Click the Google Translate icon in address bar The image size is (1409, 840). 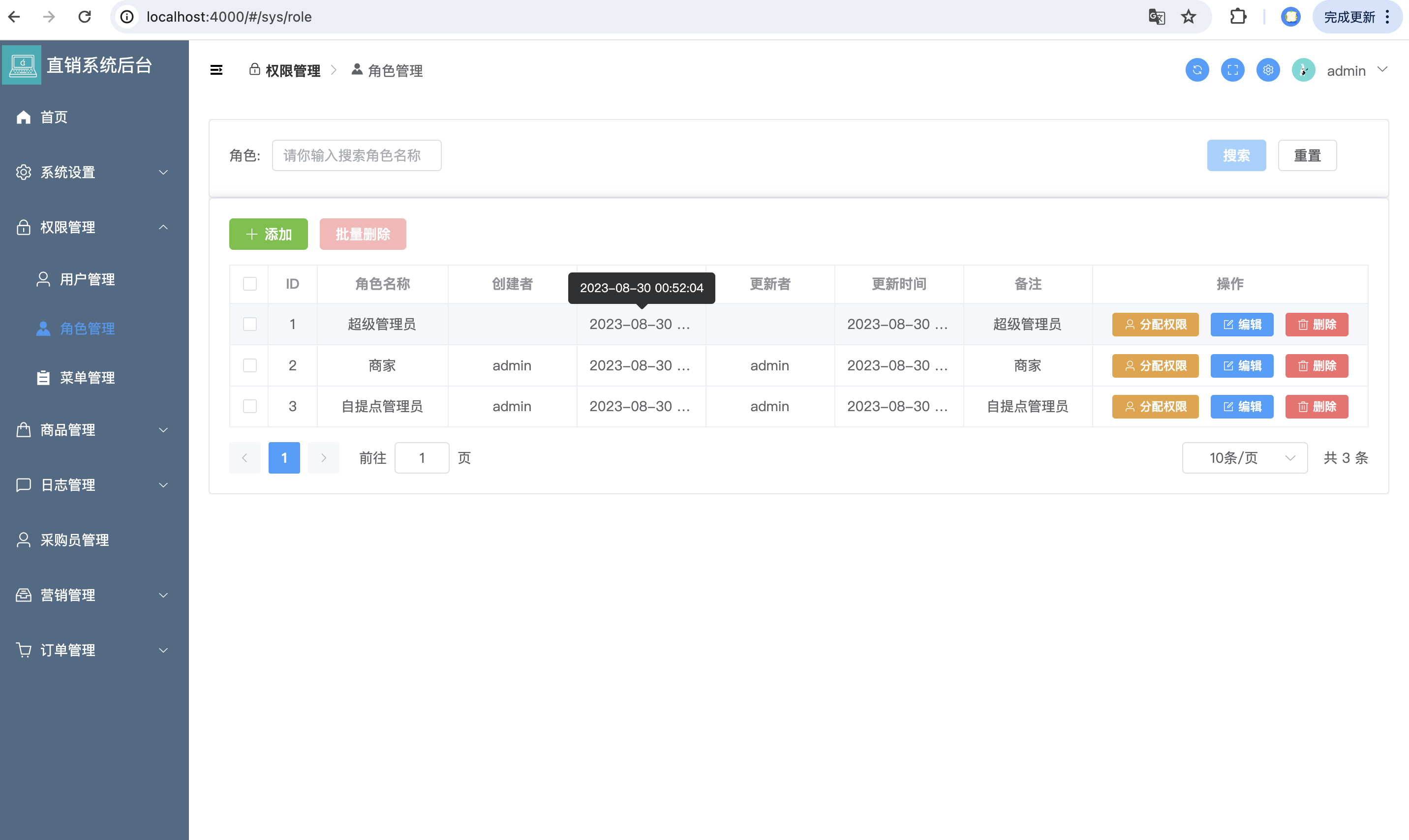coord(1157,17)
